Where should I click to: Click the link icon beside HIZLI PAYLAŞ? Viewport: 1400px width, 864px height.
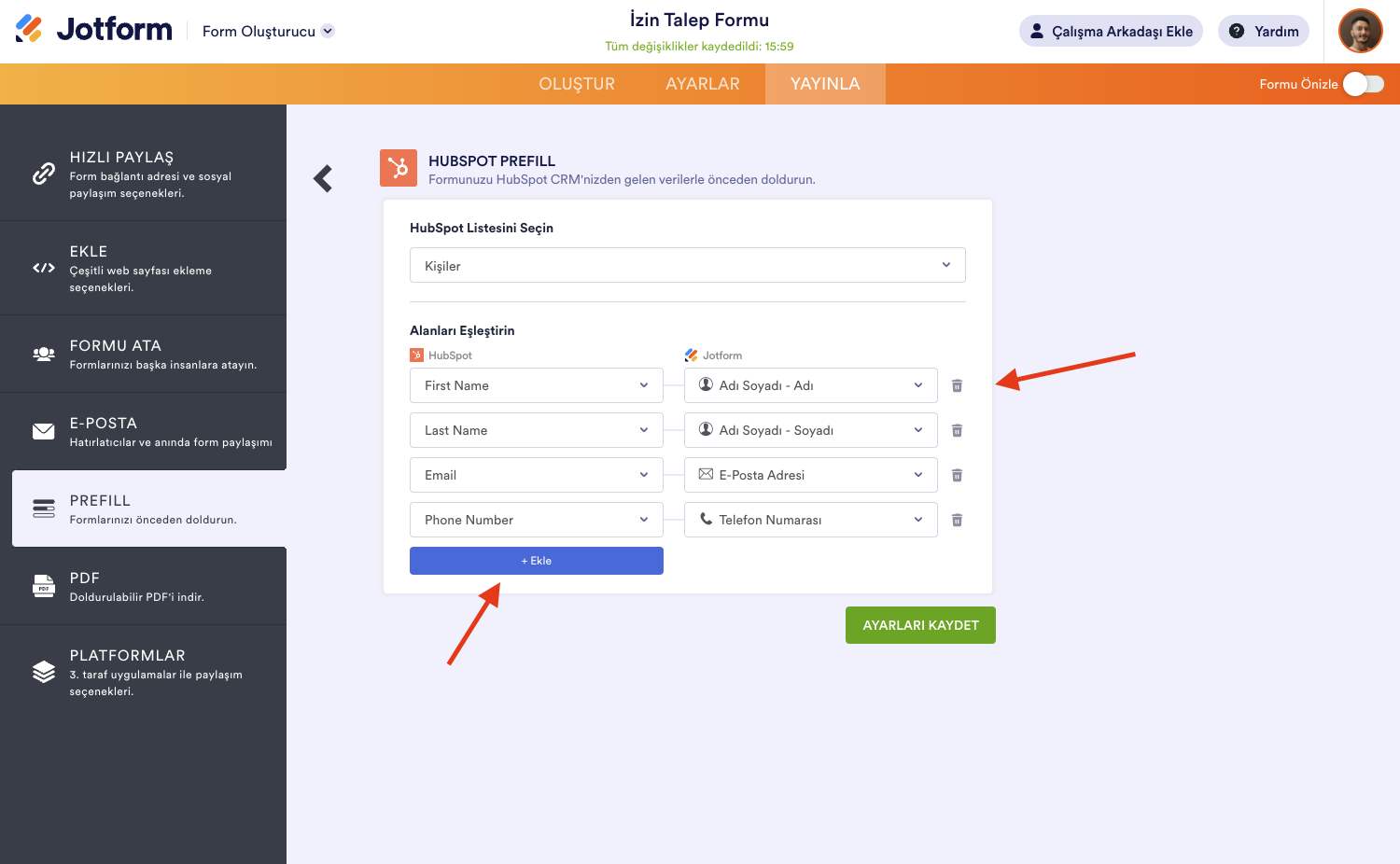[44, 174]
